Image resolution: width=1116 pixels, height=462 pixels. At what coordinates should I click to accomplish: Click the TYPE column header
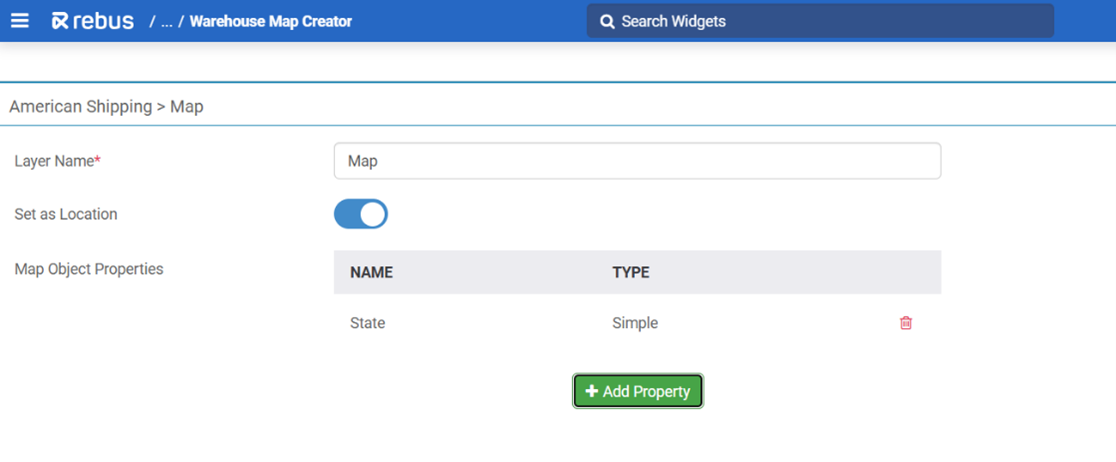(630, 272)
